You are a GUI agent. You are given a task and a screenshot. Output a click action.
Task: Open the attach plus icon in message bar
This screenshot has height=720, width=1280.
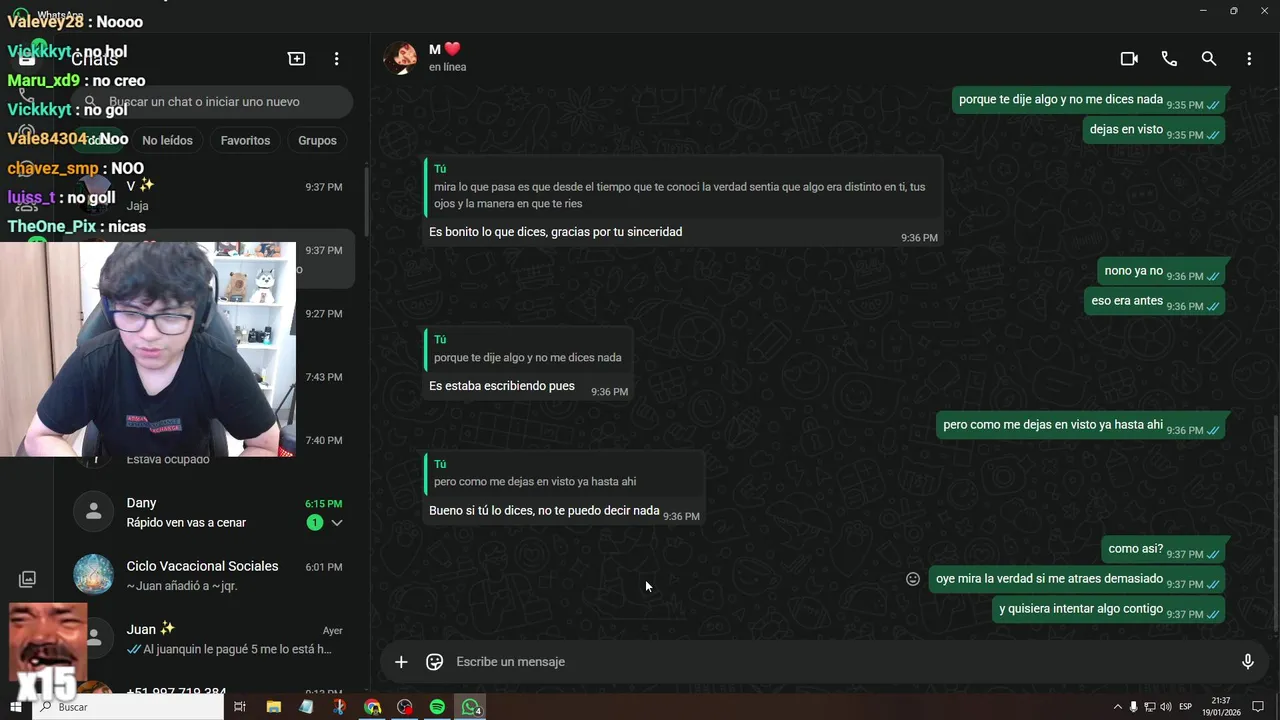(x=401, y=662)
